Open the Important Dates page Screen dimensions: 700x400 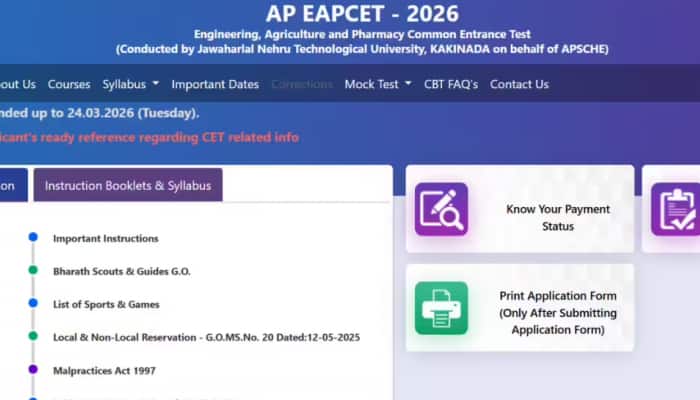[215, 84]
